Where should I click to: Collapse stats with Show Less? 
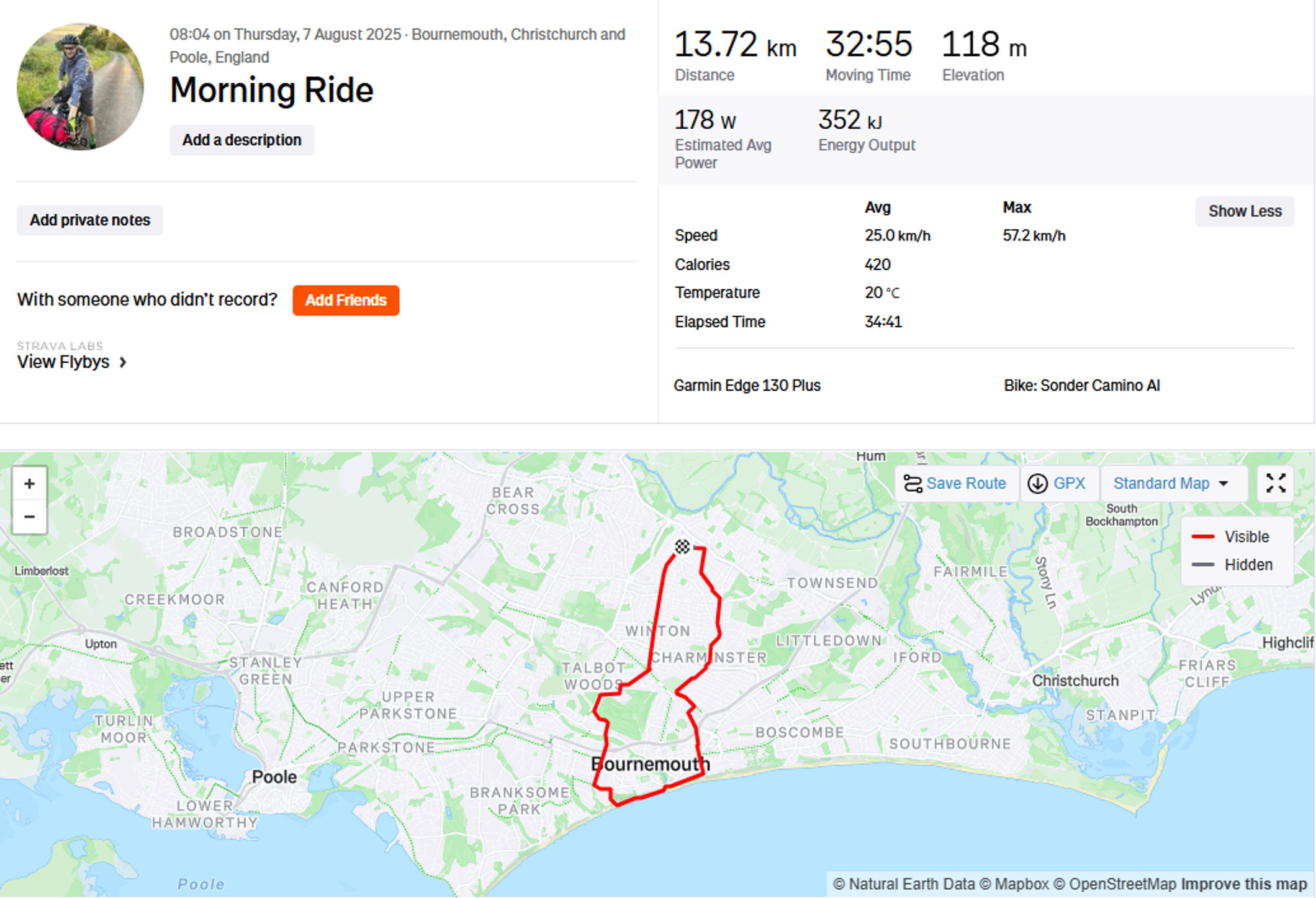1245,211
